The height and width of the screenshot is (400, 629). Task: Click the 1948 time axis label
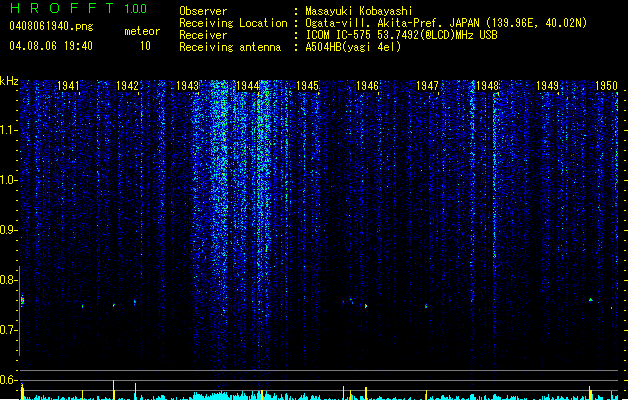click(487, 86)
